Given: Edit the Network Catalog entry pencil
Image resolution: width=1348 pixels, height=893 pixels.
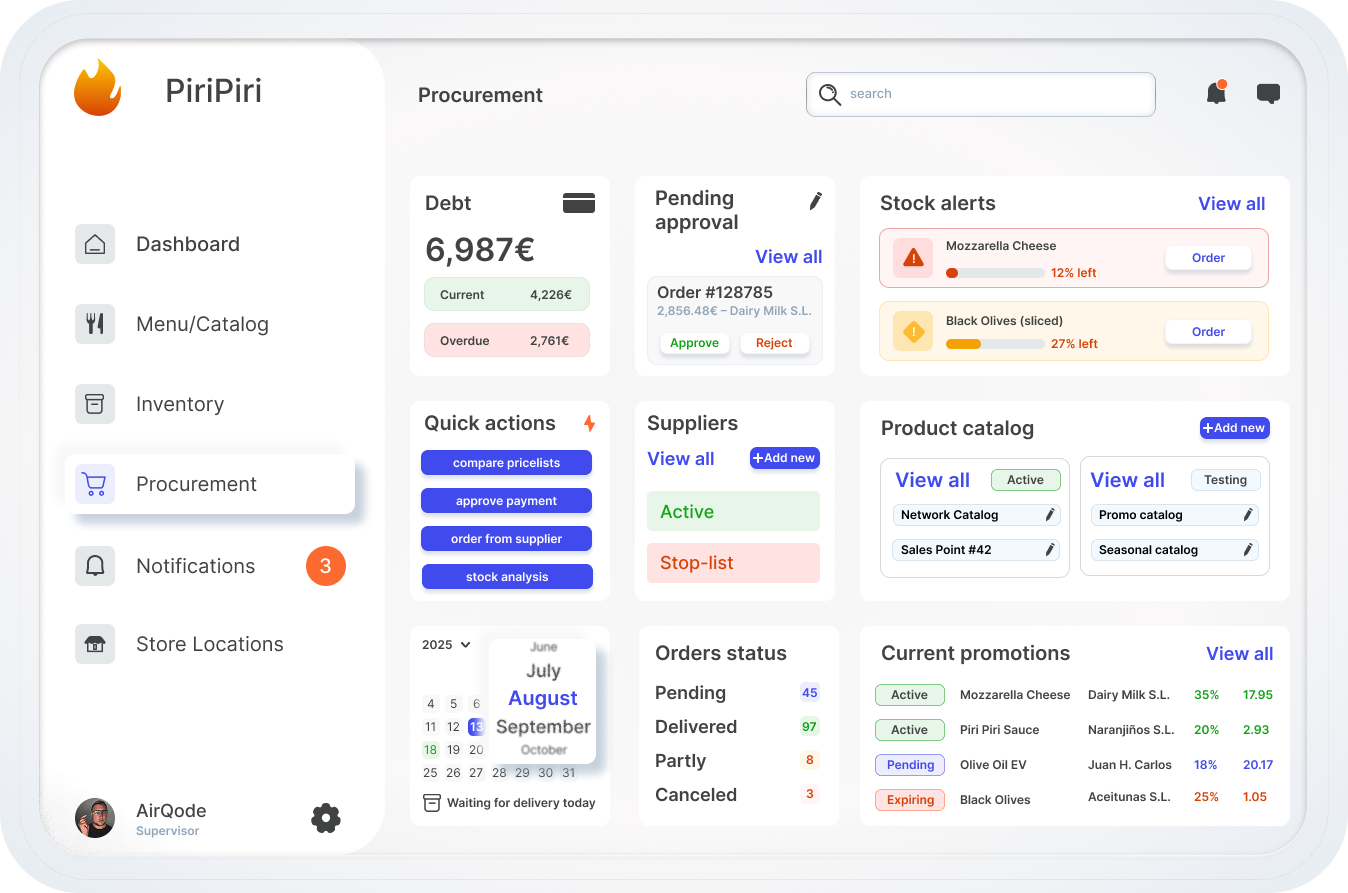Looking at the screenshot, I should click(1050, 515).
